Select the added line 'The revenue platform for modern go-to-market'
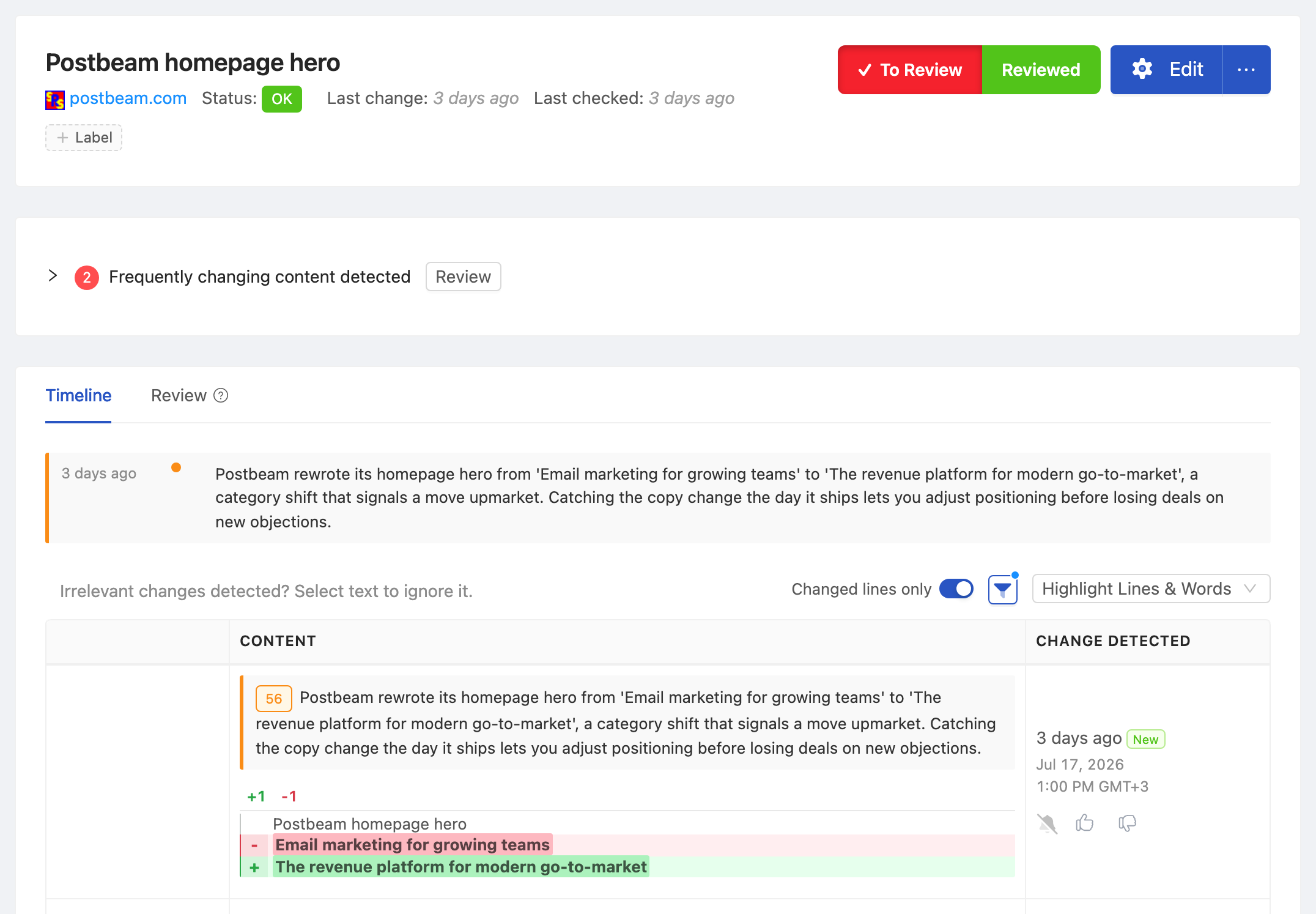 461,867
